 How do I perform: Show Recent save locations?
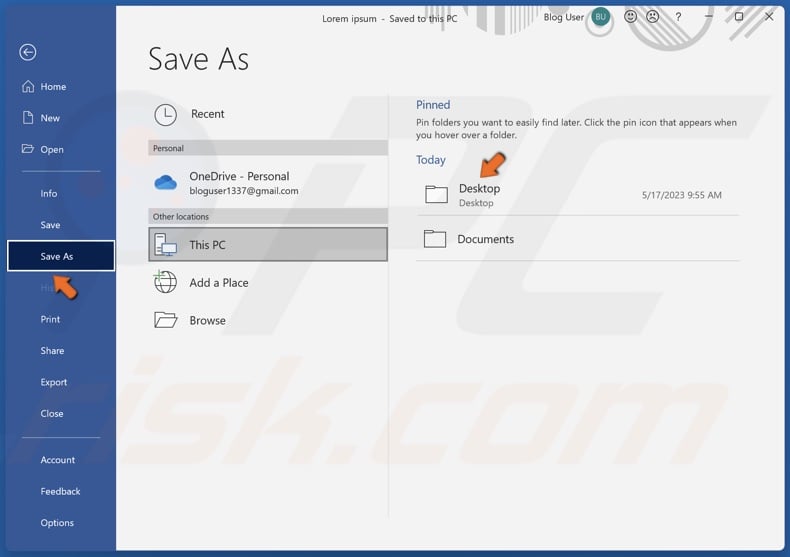coord(268,114)
